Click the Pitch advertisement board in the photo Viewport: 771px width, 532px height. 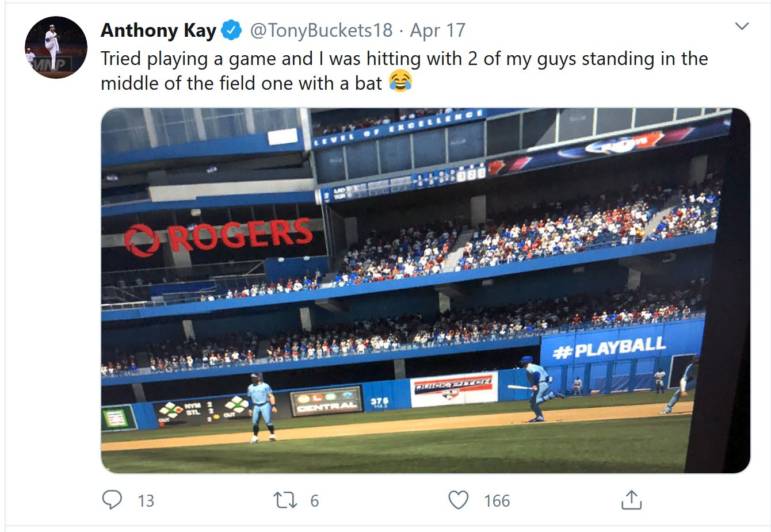(x=454, y=388)
